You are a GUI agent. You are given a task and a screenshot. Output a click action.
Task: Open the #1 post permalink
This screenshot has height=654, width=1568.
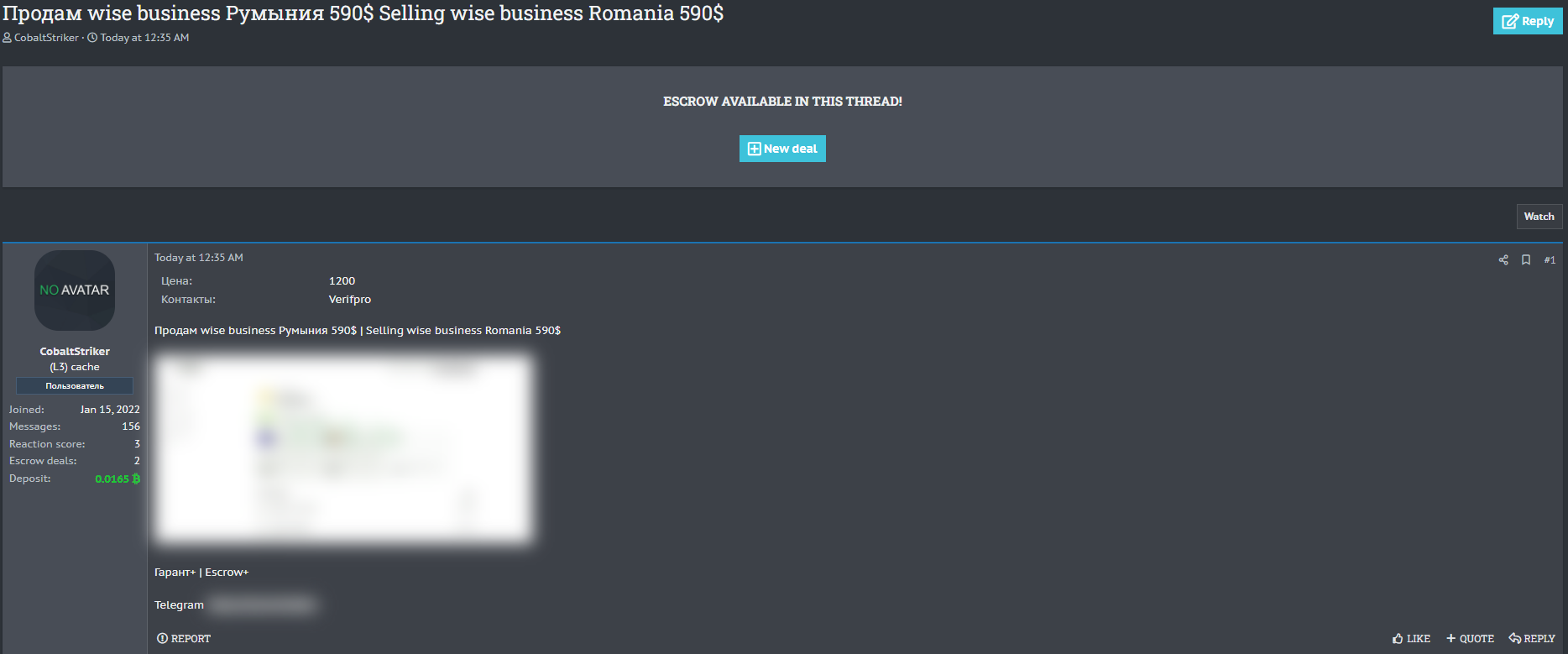click(x=1549, y=260)
